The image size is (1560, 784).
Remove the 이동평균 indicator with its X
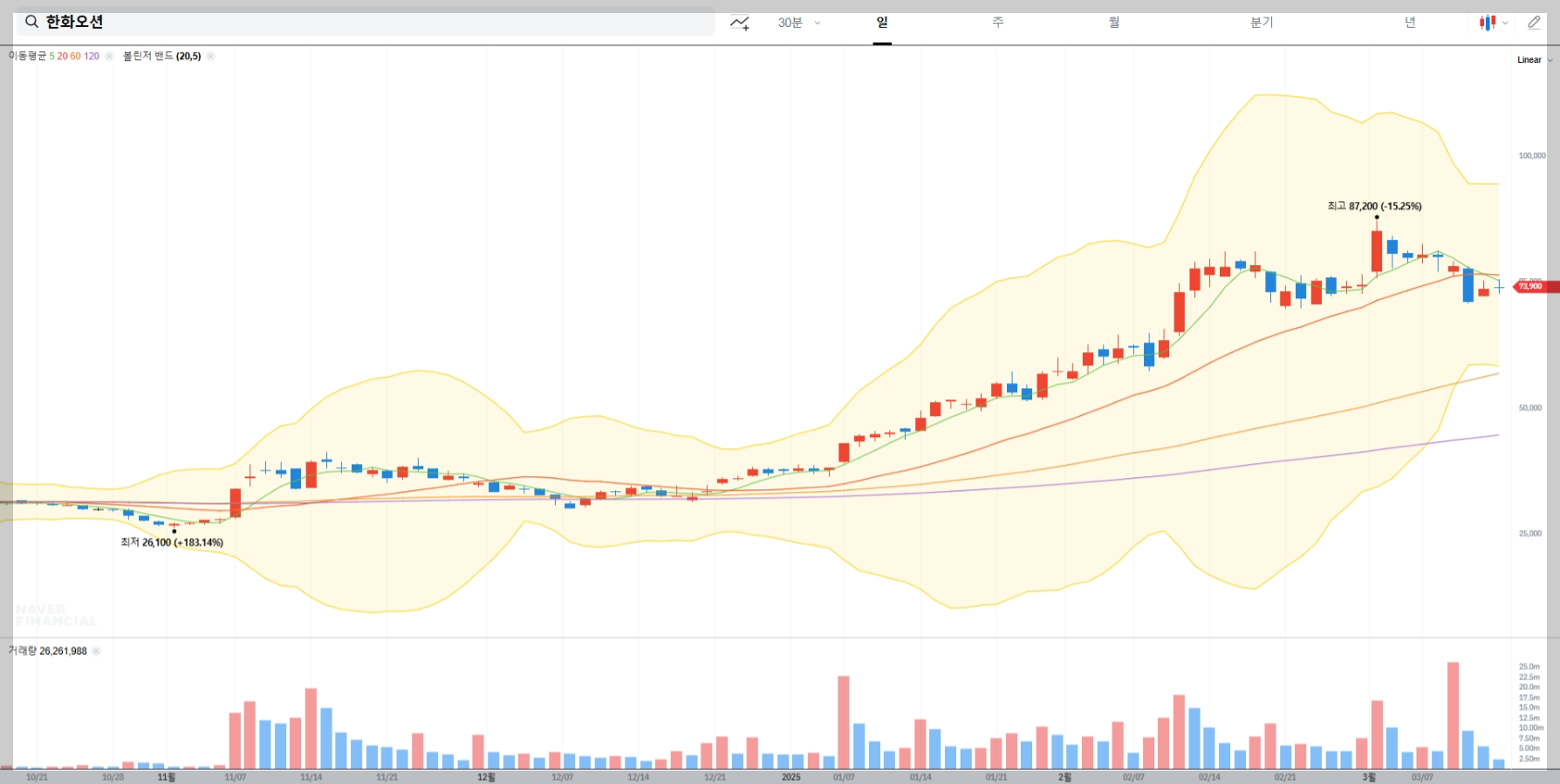tap(109, 56)
